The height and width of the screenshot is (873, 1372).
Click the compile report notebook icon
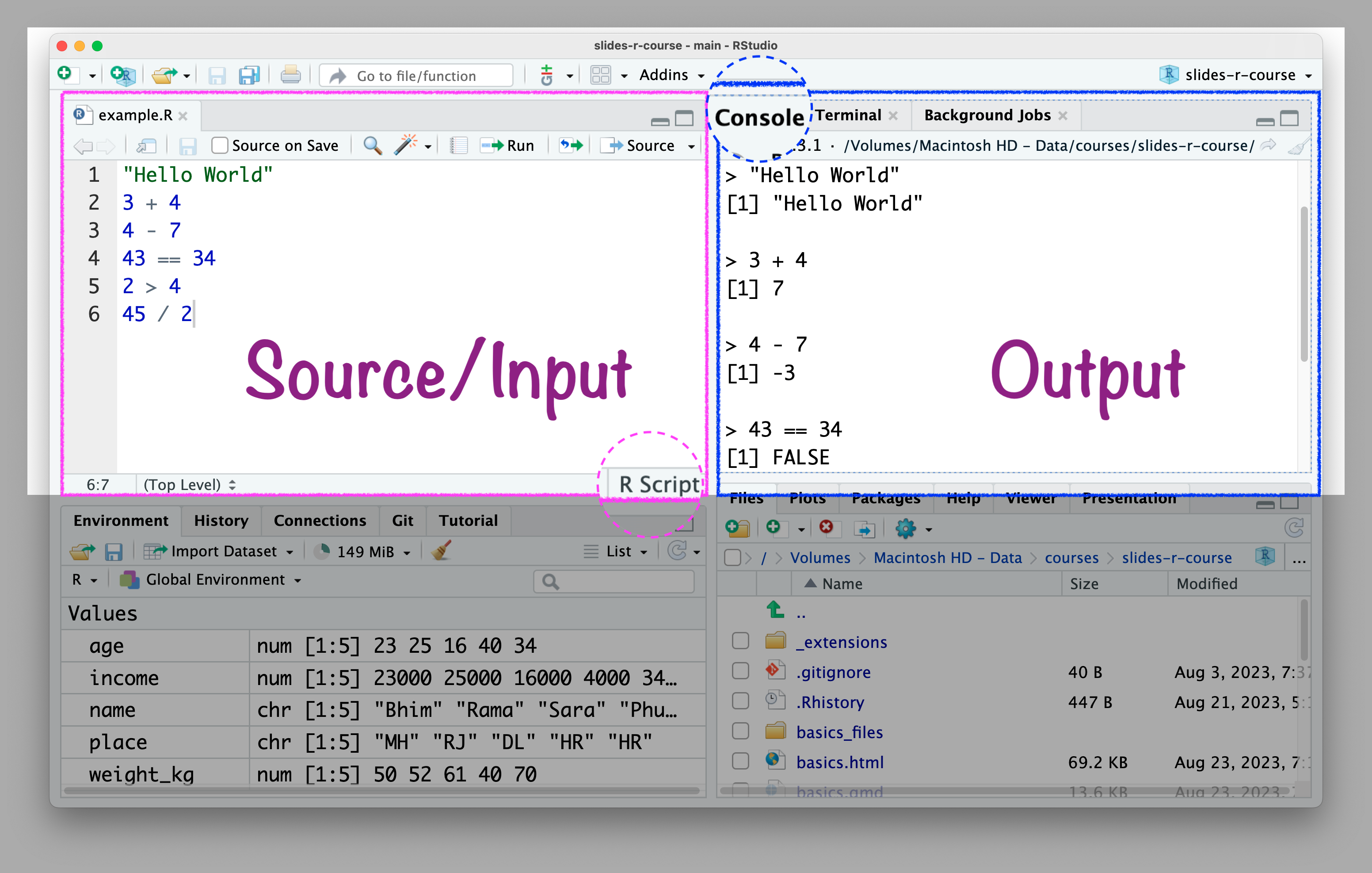[458, 146]
